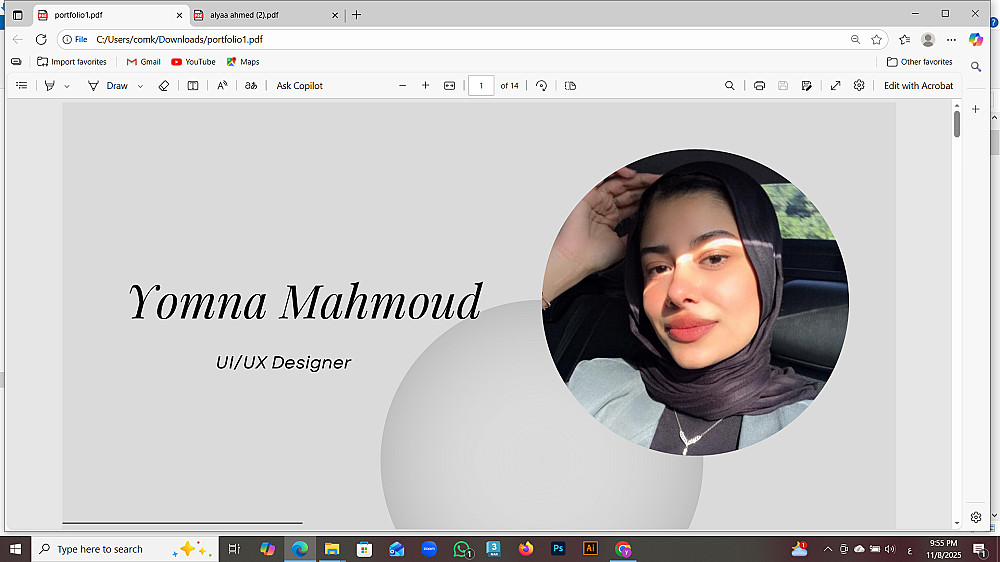
Task: View site information File icon
Action: click(x=75, y=40)
